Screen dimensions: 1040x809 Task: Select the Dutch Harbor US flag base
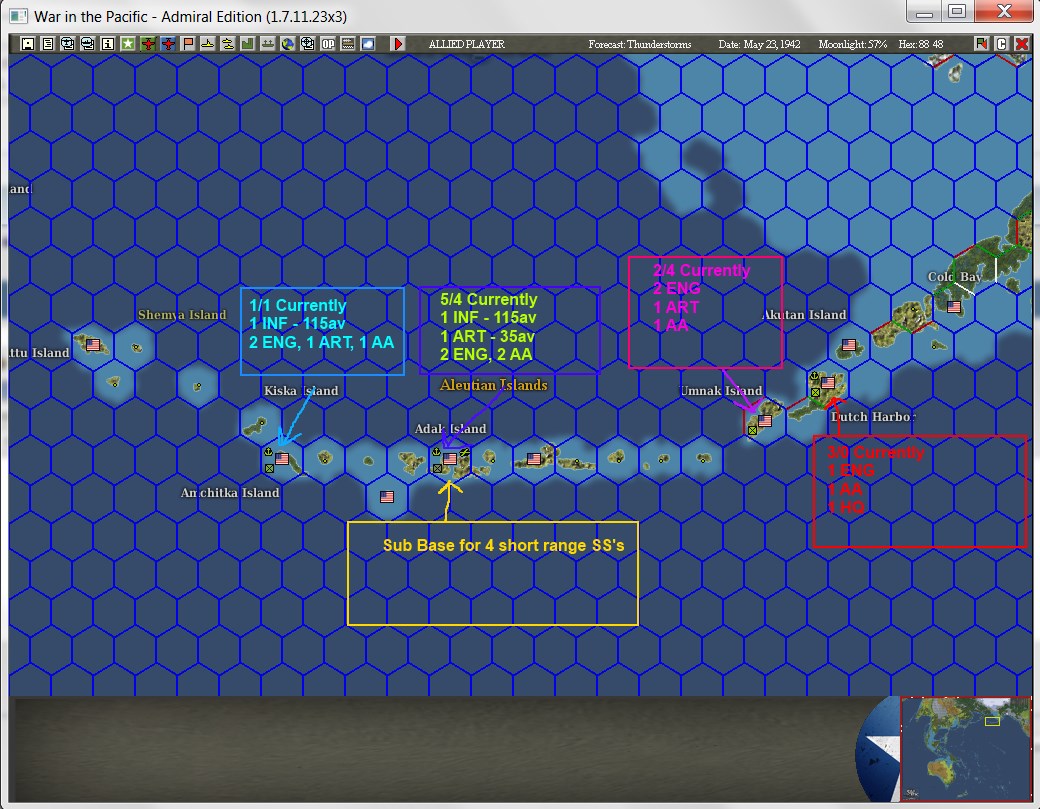point(828,383)
